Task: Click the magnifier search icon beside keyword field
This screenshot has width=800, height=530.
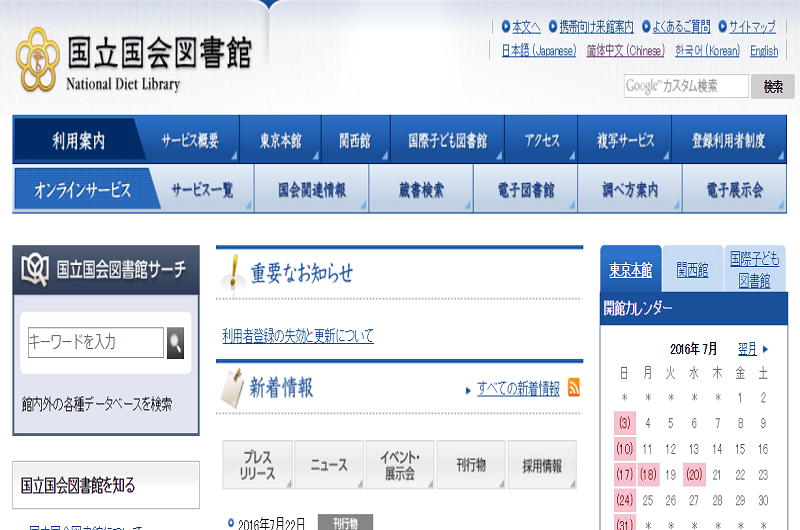Action: pos(176,342)
